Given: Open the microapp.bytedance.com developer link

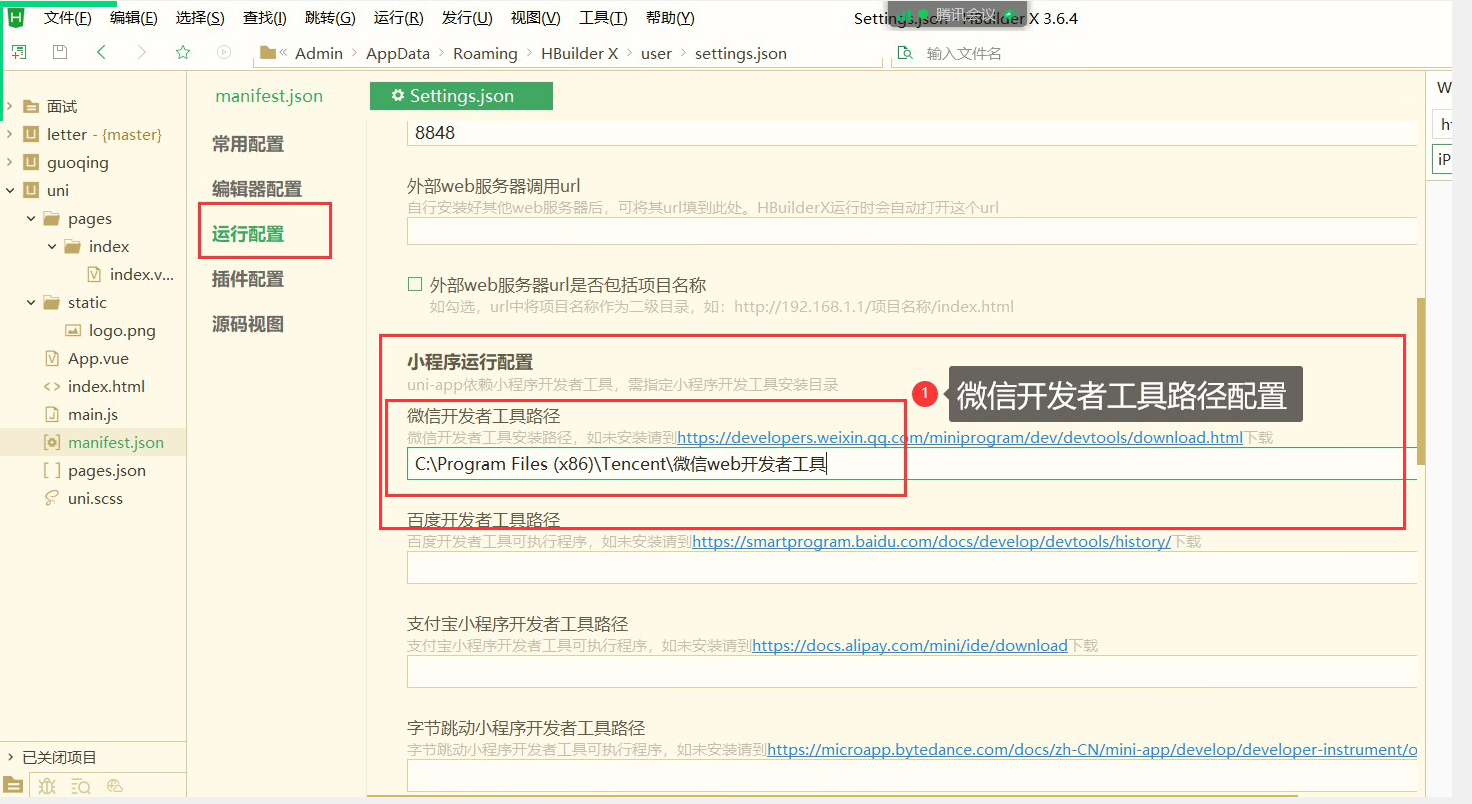Looking at the screenshot, I should (1092, 750).
